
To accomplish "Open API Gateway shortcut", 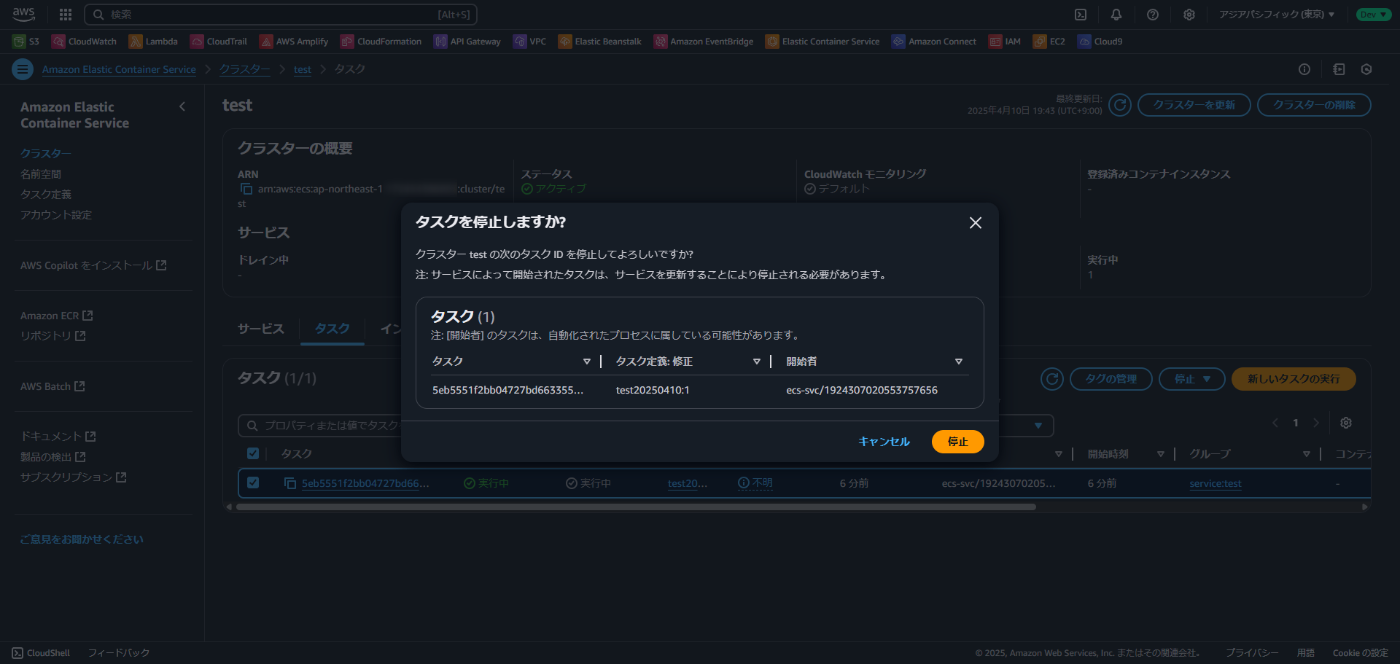I will [x=468, y=41].
